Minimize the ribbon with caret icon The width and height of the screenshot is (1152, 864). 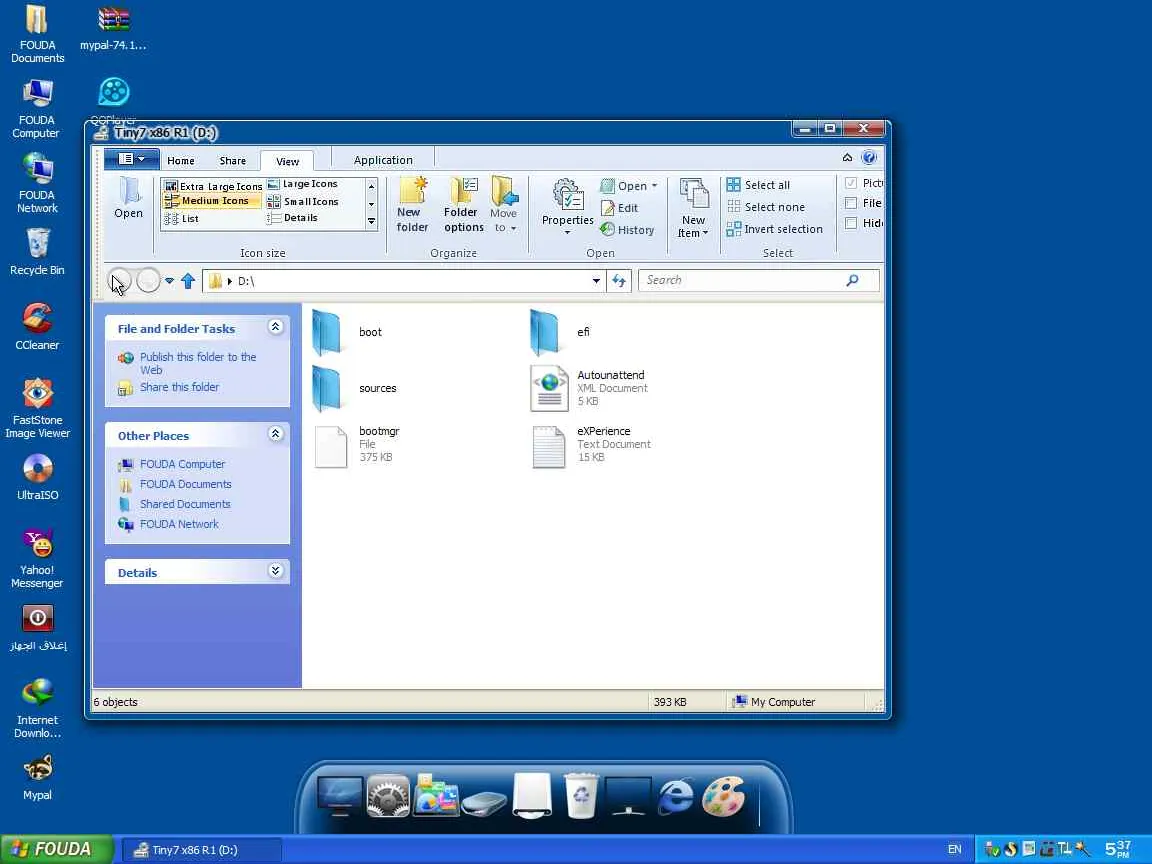click(x=847, y=157)
